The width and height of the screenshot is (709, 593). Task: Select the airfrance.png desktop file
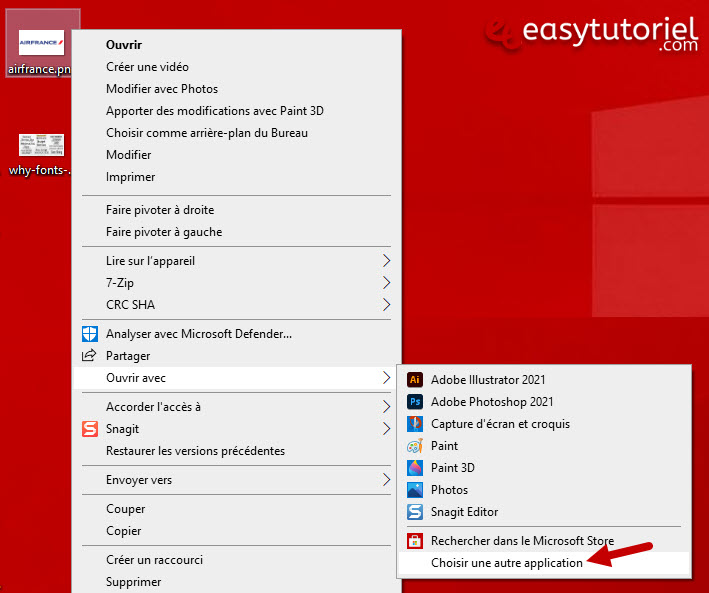point(41,43)
